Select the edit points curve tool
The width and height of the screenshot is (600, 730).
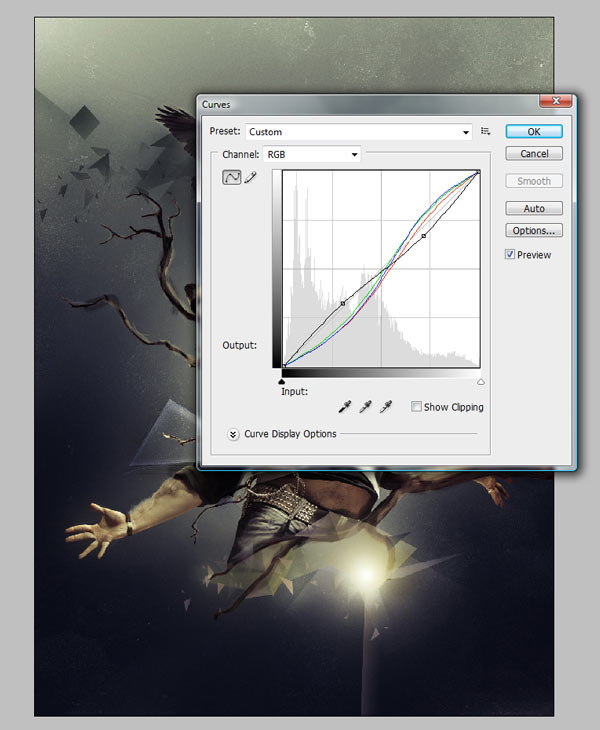click(231, 177)
